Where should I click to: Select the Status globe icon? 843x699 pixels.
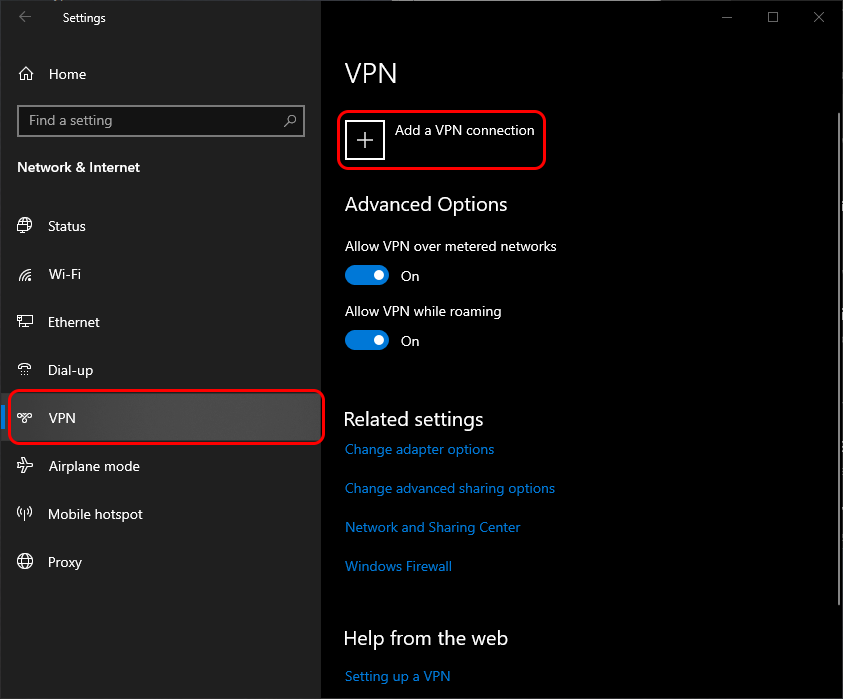pos(26,226)
